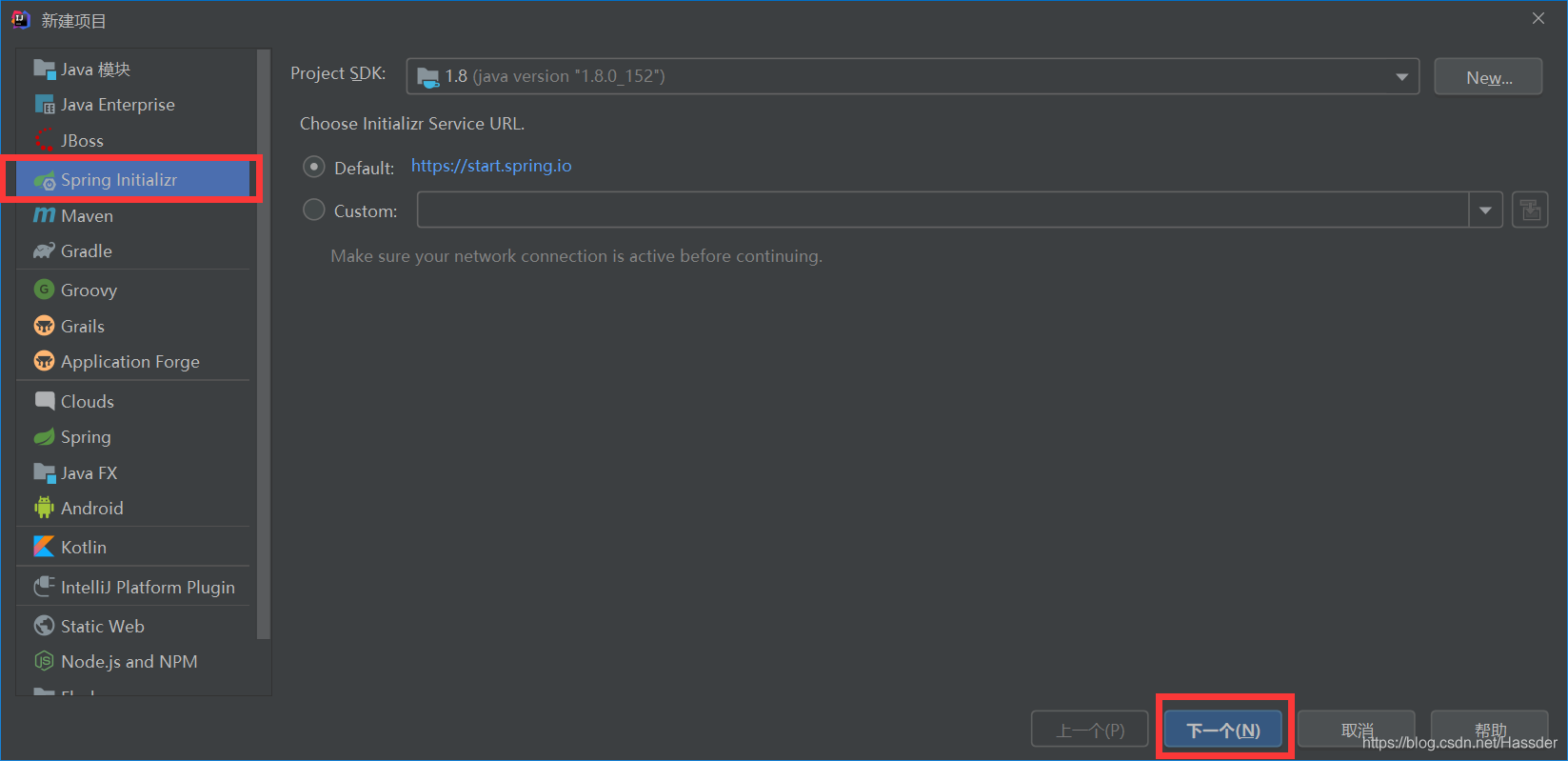
Task: Click the New... SDK button
Action: click(x=1488, y=77)
